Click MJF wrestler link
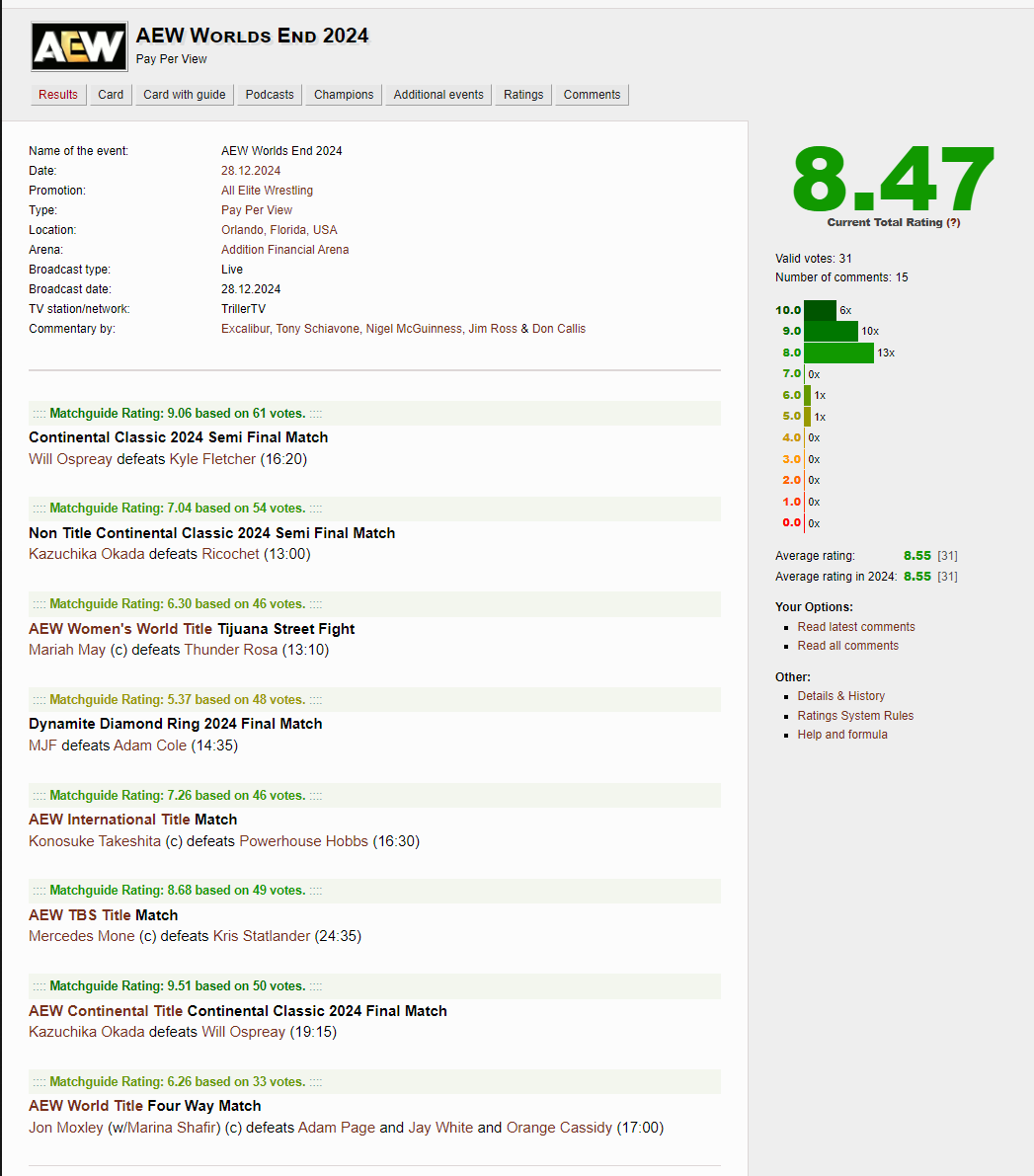The height and width of the screenshot is (1176, 1034). point(42,745)
